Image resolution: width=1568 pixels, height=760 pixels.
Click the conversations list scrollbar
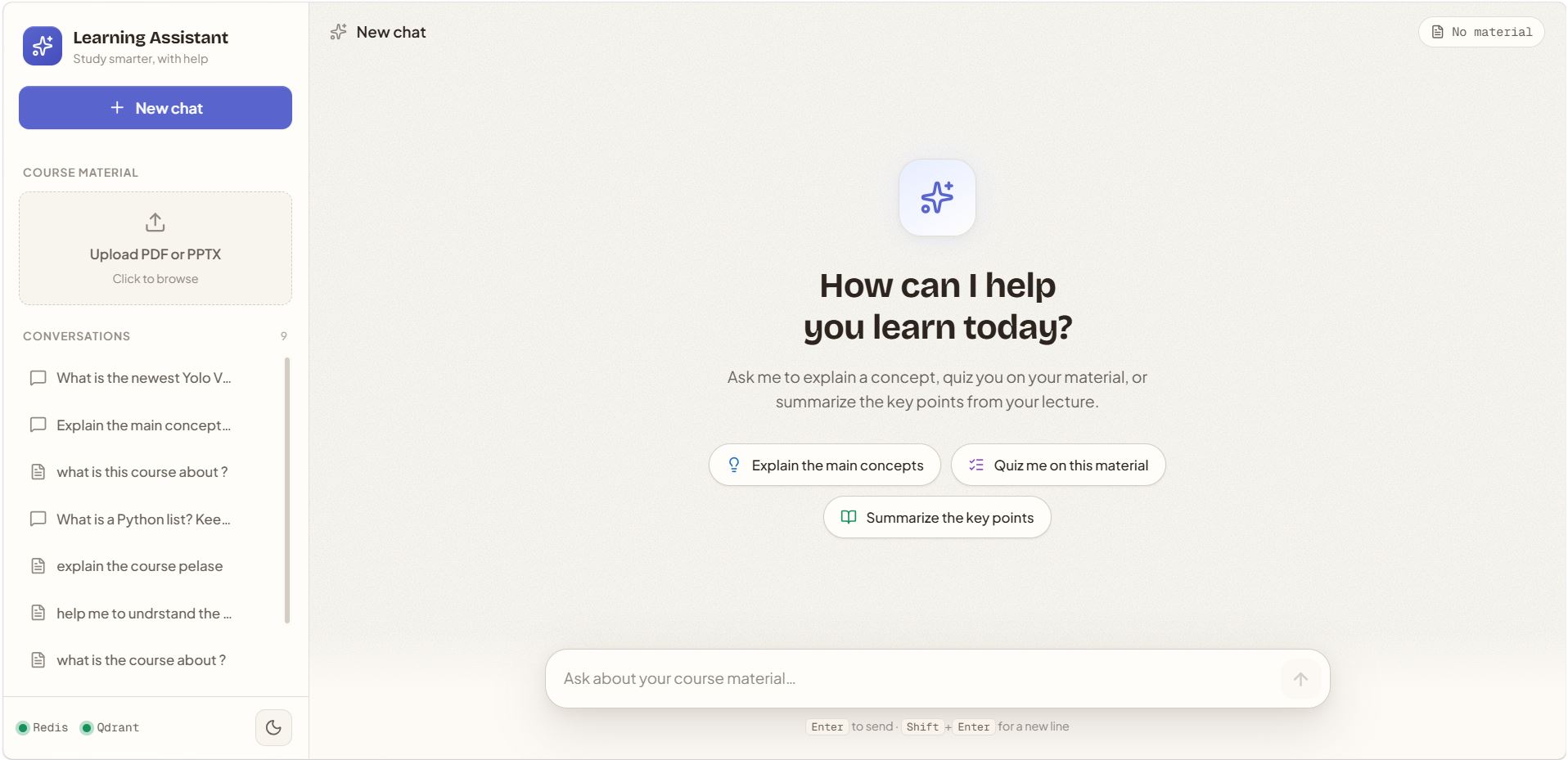(286, 490)
